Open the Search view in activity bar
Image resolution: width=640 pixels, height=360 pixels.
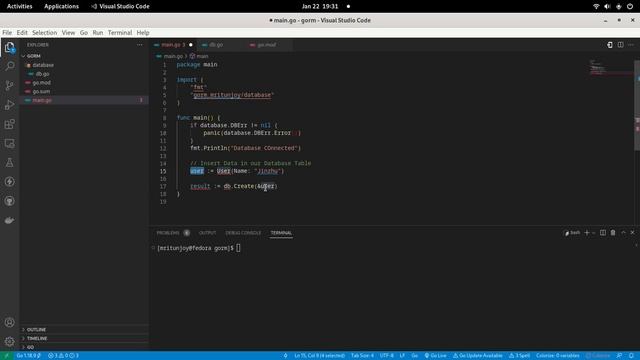click(9, 66)
